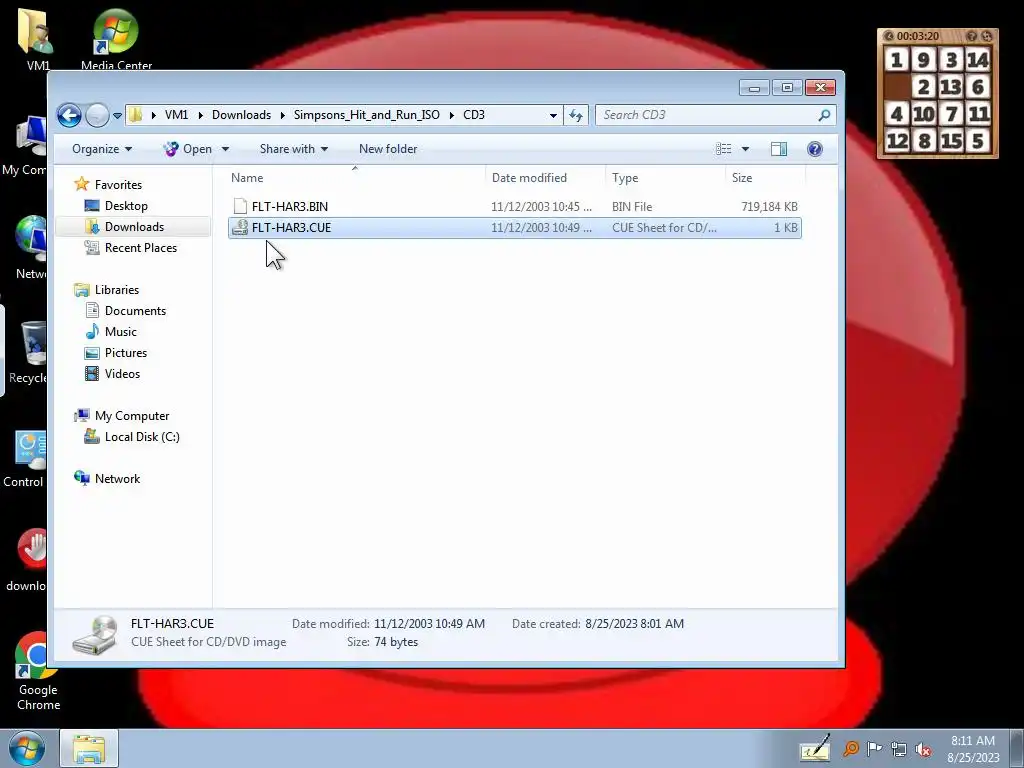Open Explorer help via question mark icon
The image size is (1024, 768).
tap(814, 149)
